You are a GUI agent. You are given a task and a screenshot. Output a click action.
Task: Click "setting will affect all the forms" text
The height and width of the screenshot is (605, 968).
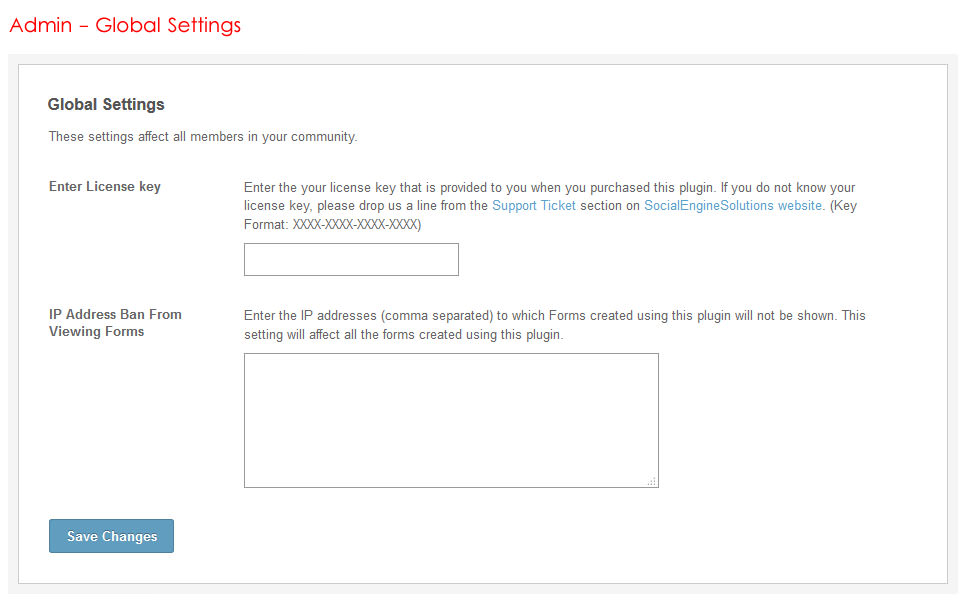coord(404,335)
